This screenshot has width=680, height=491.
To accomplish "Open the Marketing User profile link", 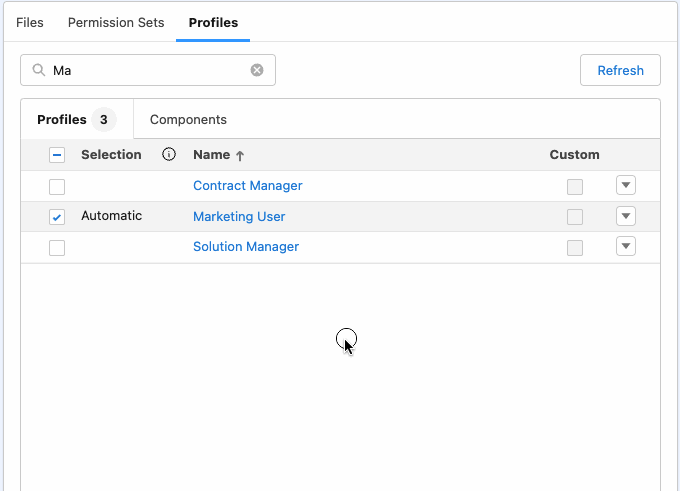I will point(239,217).
